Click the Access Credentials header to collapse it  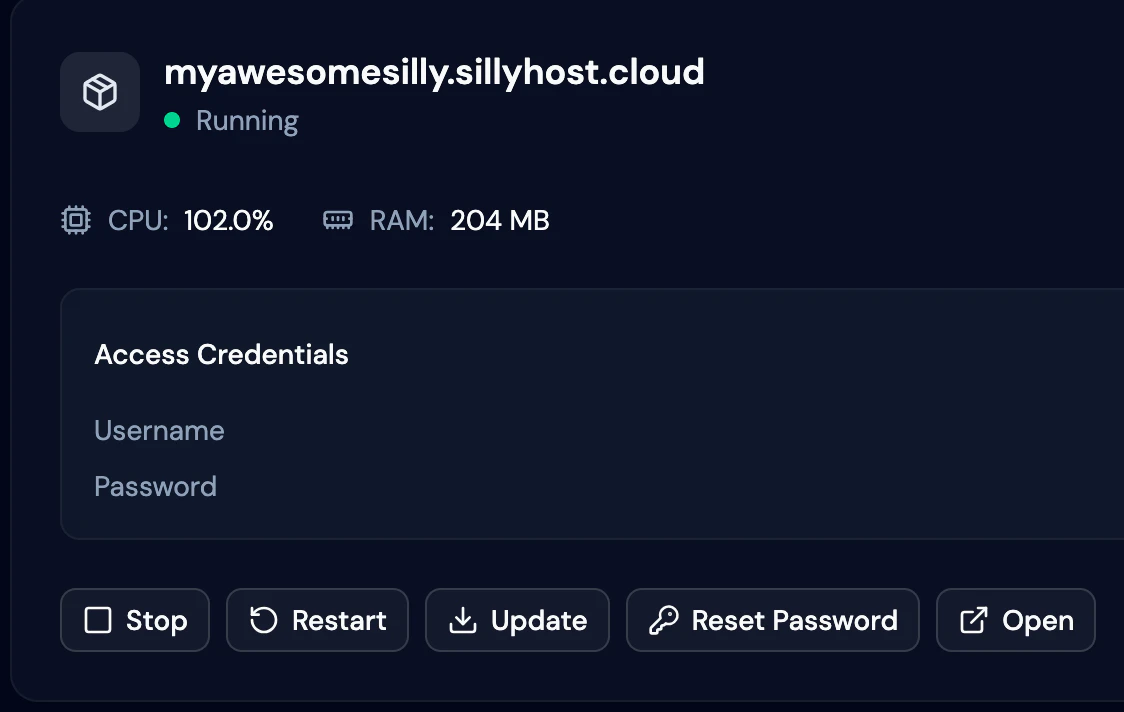pos(221,355)
